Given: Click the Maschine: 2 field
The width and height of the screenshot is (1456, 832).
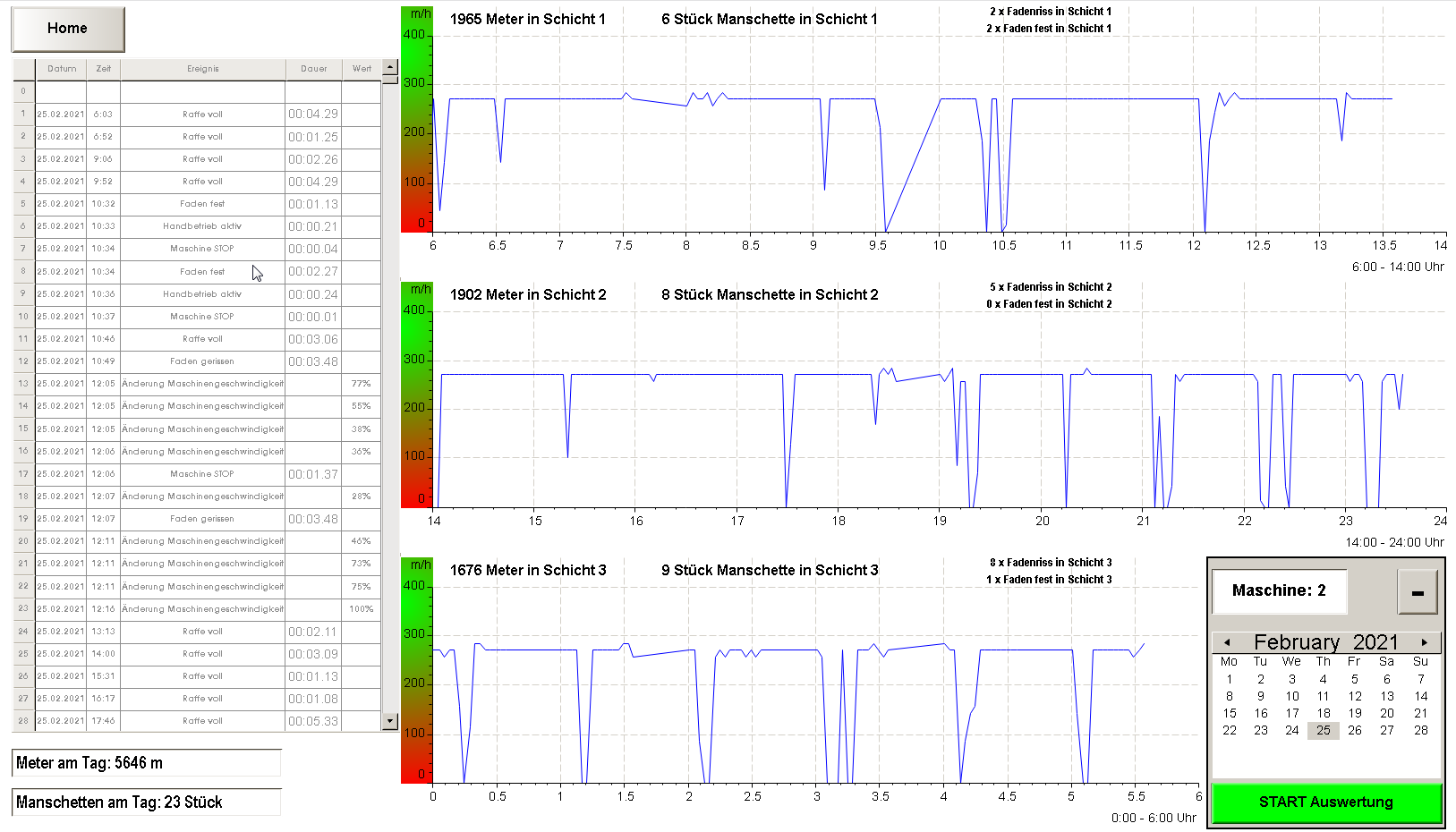Looking at the screenshot, I should (x=1279, y=590).
